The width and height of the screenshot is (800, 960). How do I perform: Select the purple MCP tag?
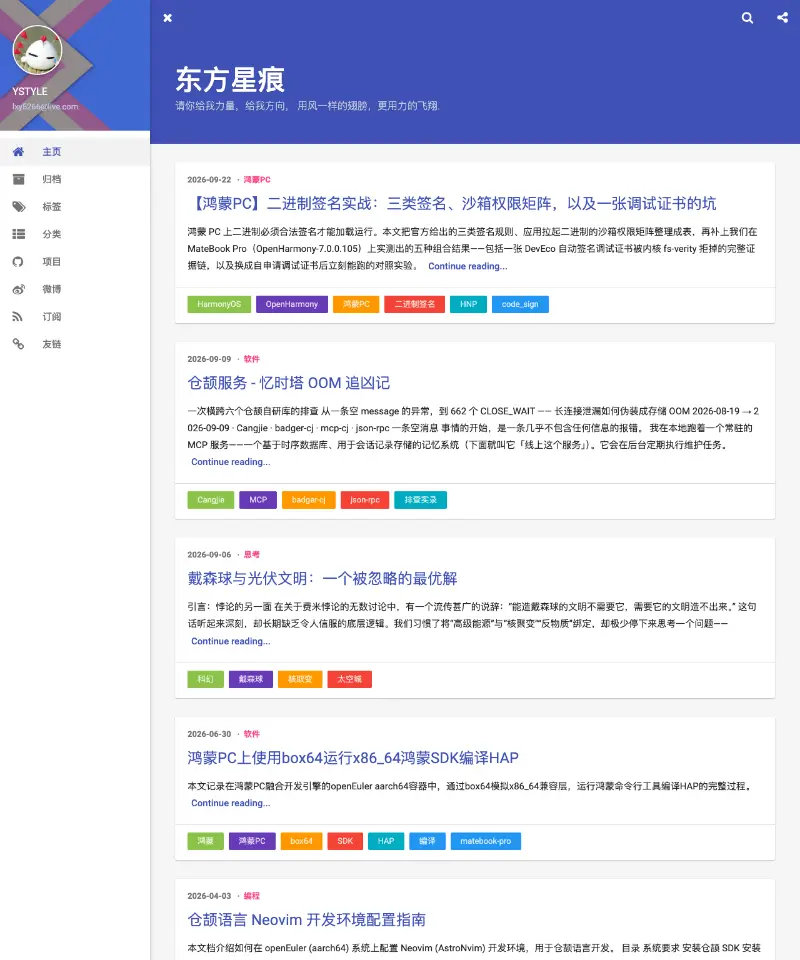[258, 500]
